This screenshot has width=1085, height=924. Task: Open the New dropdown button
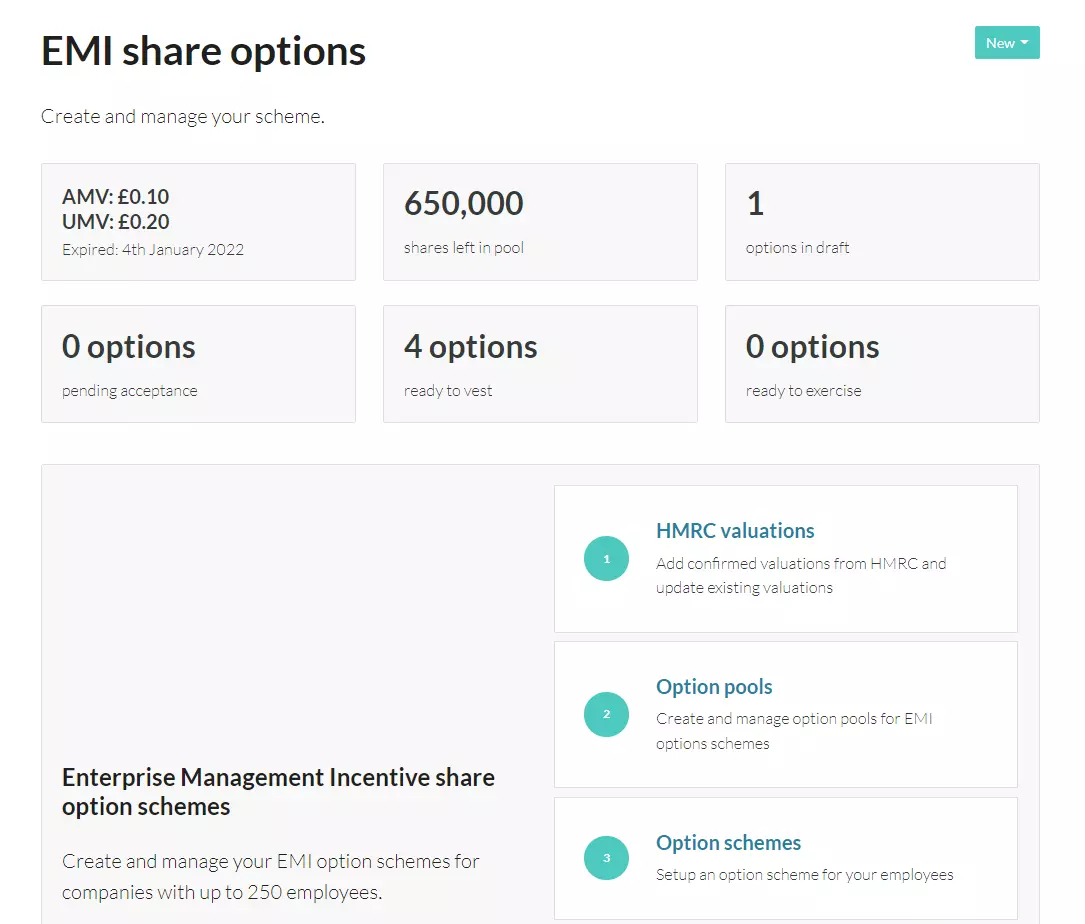1007,43
